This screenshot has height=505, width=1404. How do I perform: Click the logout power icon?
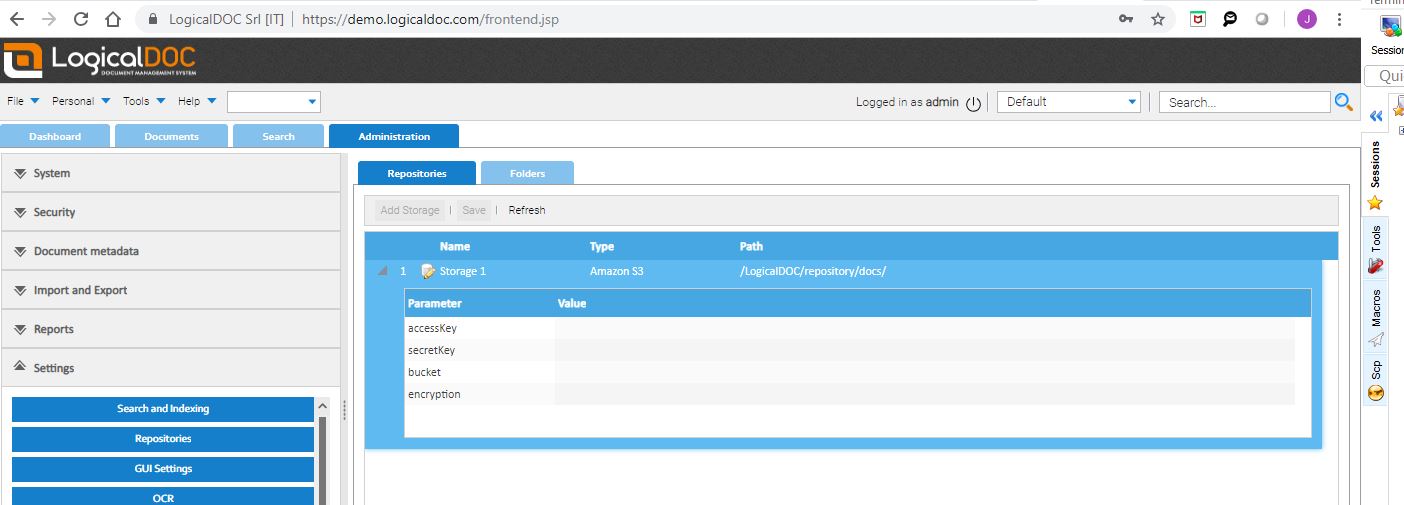tap(973, 103)
